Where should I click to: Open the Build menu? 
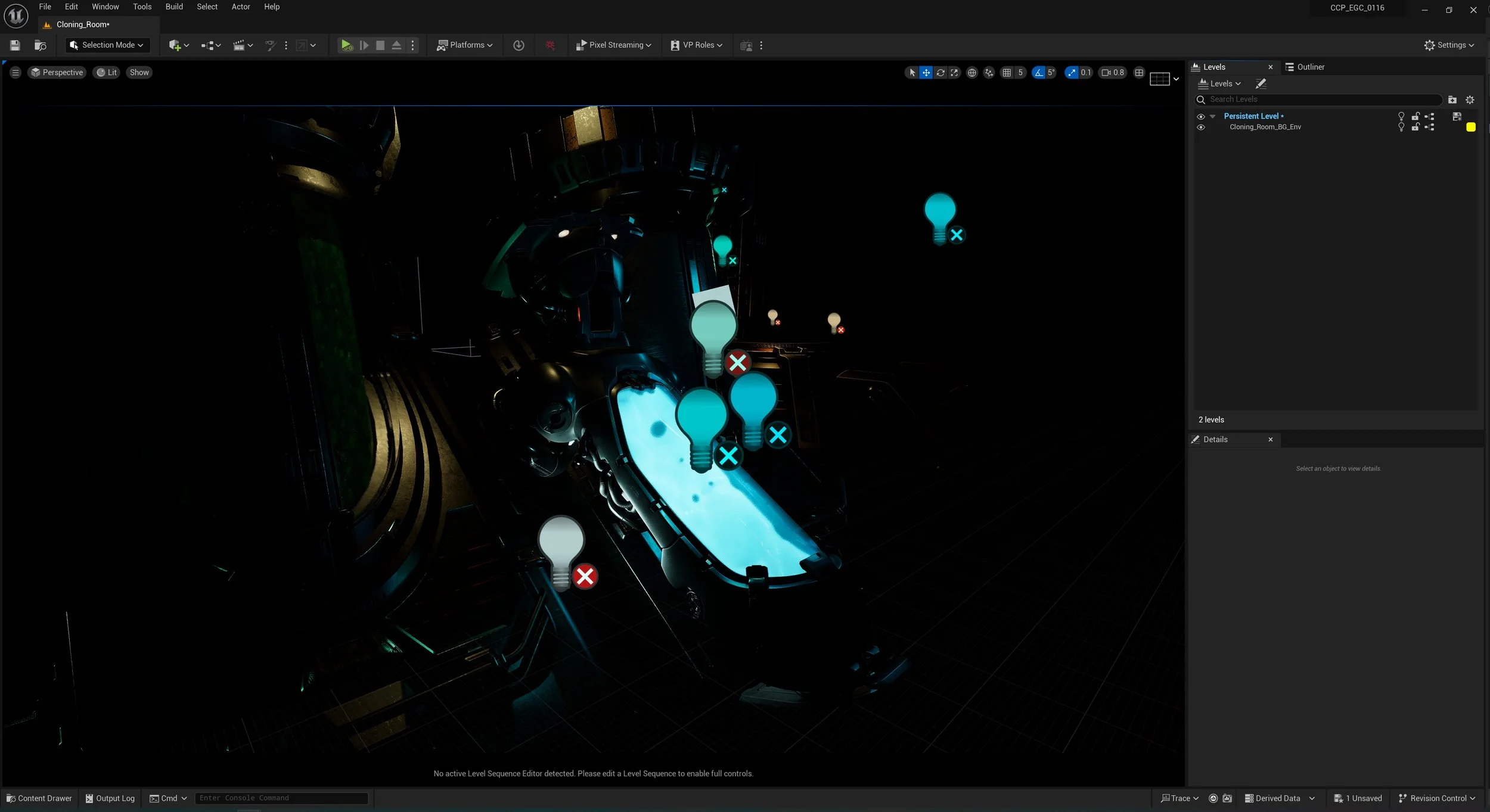174,7
